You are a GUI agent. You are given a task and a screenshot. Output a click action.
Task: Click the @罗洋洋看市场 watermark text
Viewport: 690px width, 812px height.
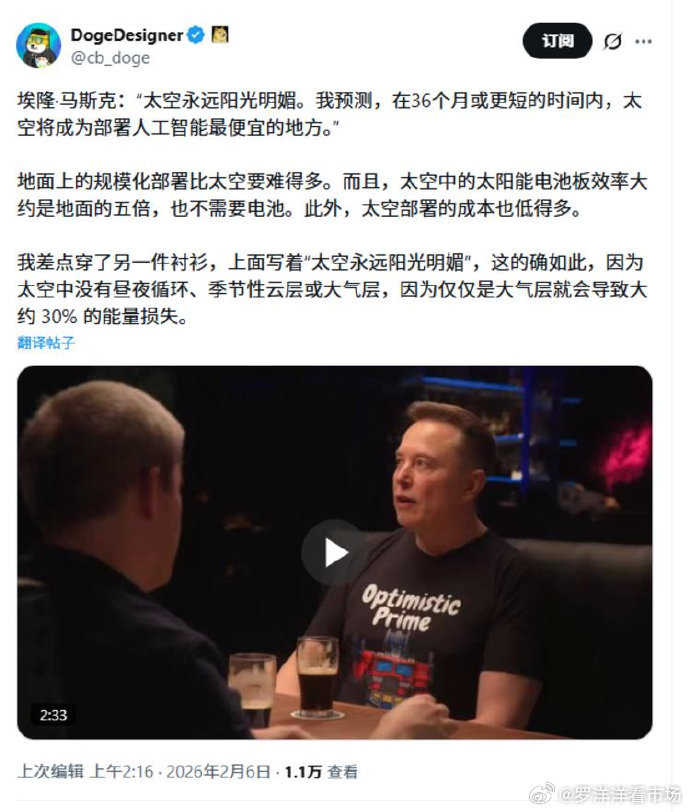point(620,793)
